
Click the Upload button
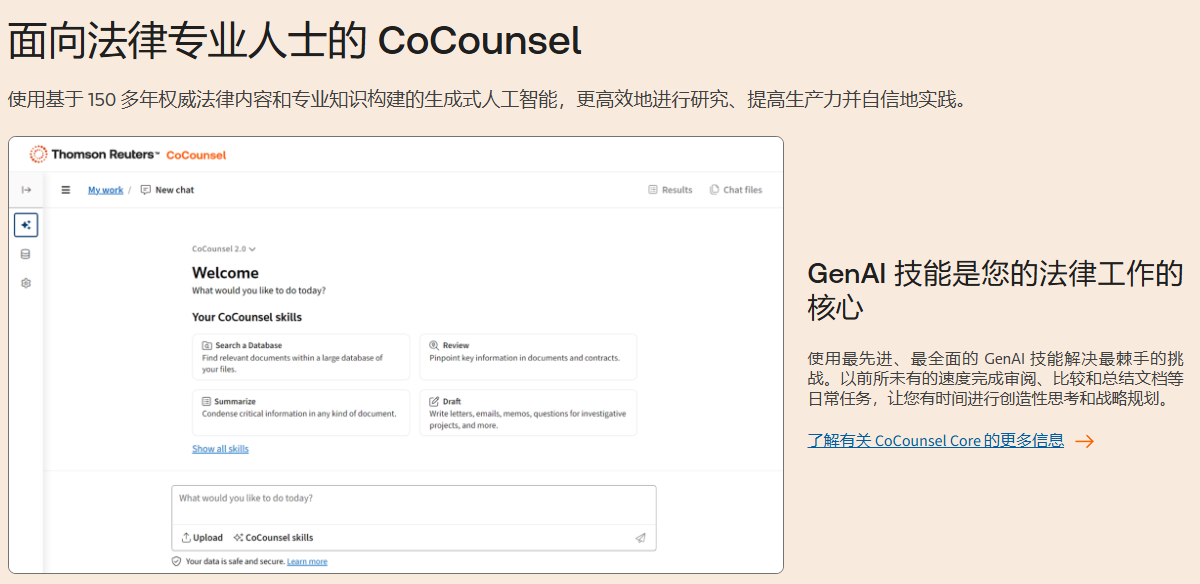pos(202,537)
